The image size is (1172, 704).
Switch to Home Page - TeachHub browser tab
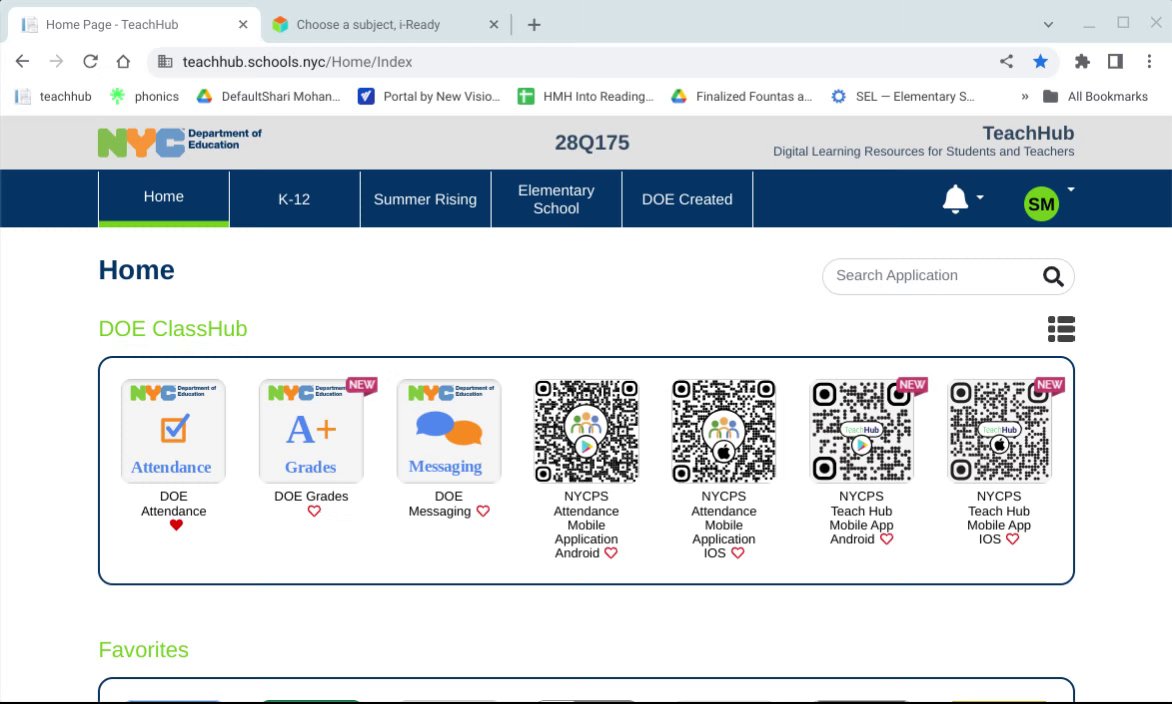(x=135, y=25)
